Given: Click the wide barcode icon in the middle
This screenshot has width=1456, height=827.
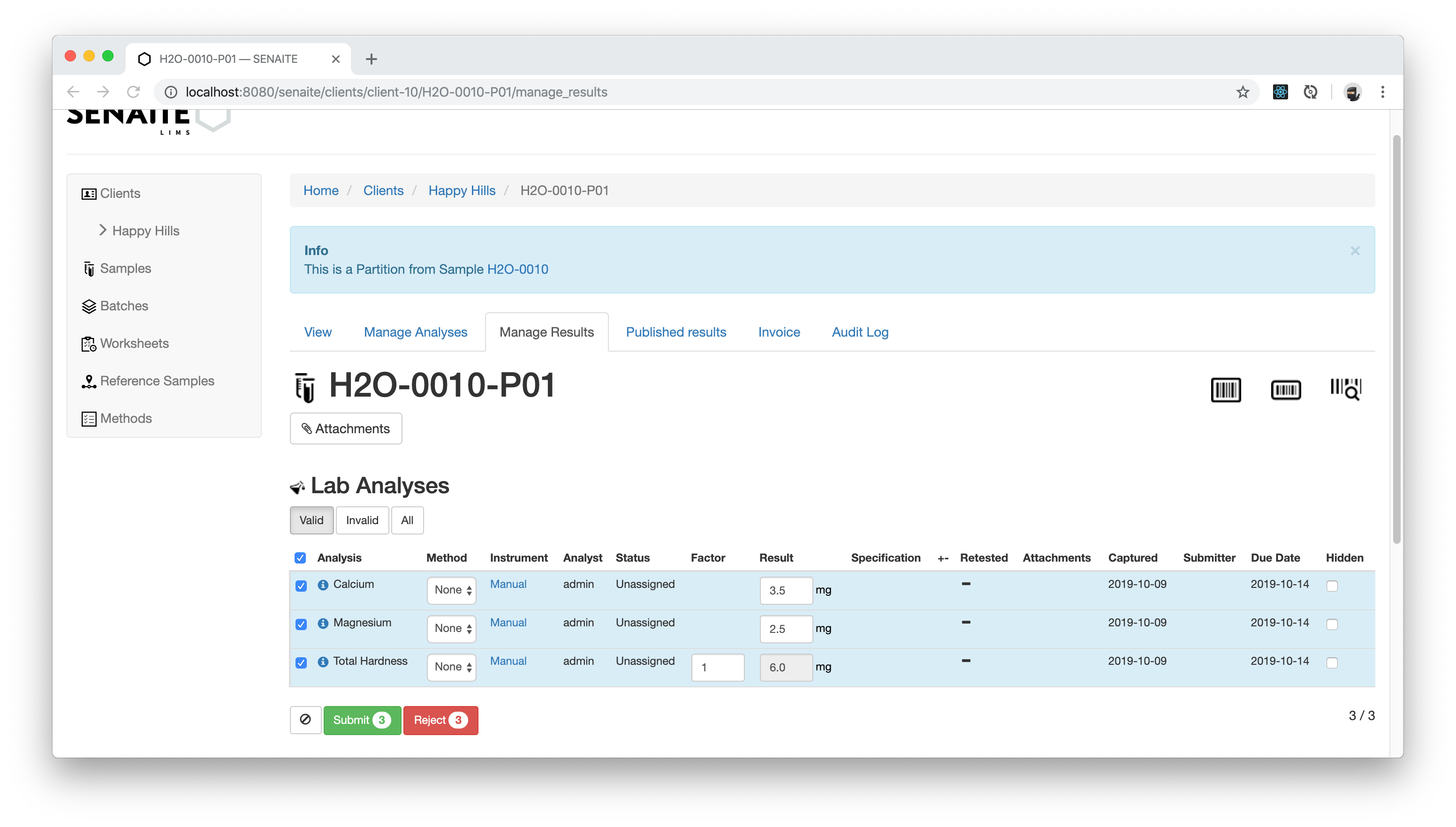Looking at the screenshot, I should click(1285, 389).
